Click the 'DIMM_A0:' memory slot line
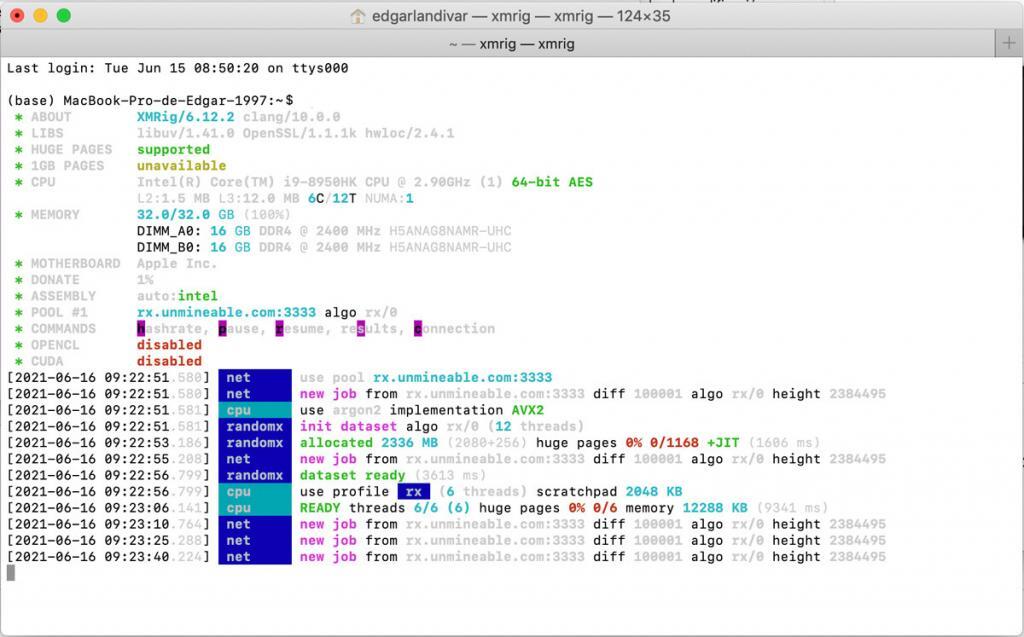The width and height of the screenshot is (1024, 637). coord(324,231)
